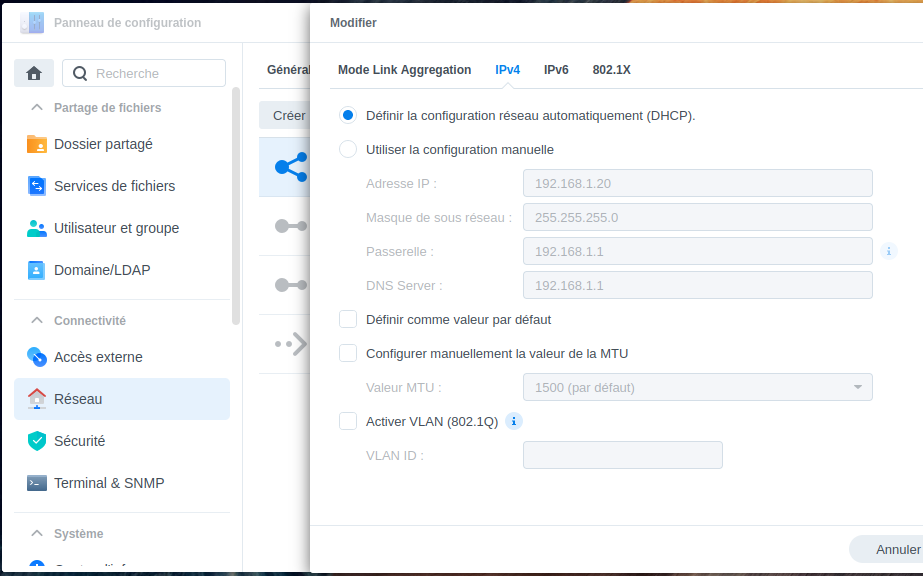Open Sécurité in sidebar
923x576 pixels.
coord(122,441)
